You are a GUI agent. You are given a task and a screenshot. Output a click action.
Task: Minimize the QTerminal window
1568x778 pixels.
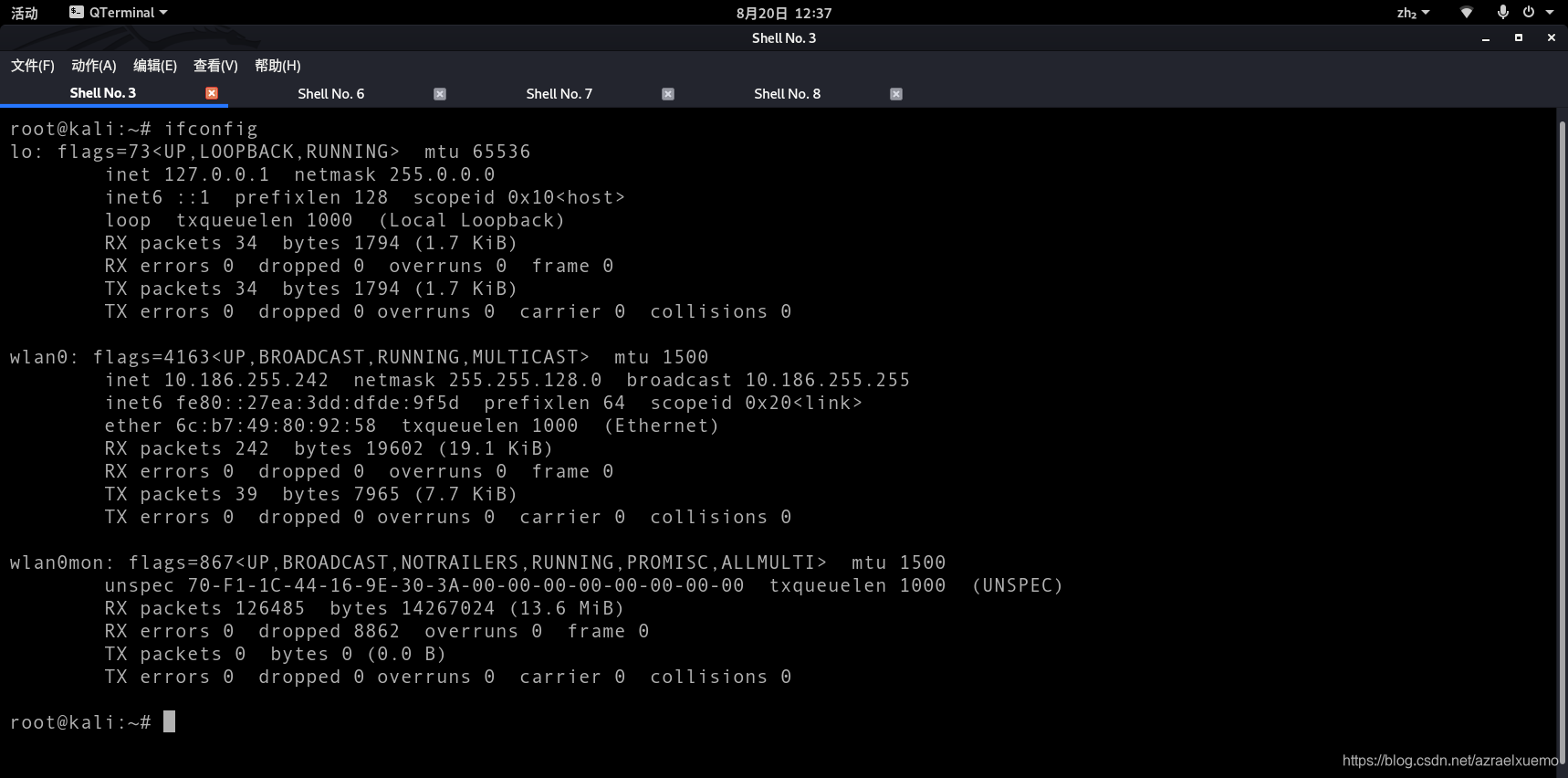1486,38
